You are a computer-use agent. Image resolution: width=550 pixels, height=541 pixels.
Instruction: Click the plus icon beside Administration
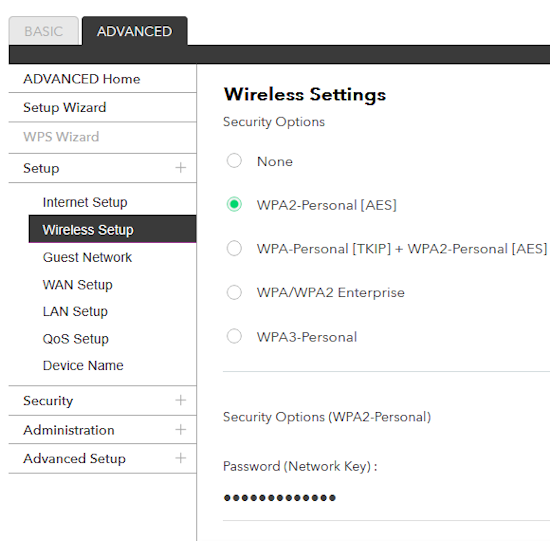tap(181, 429)
